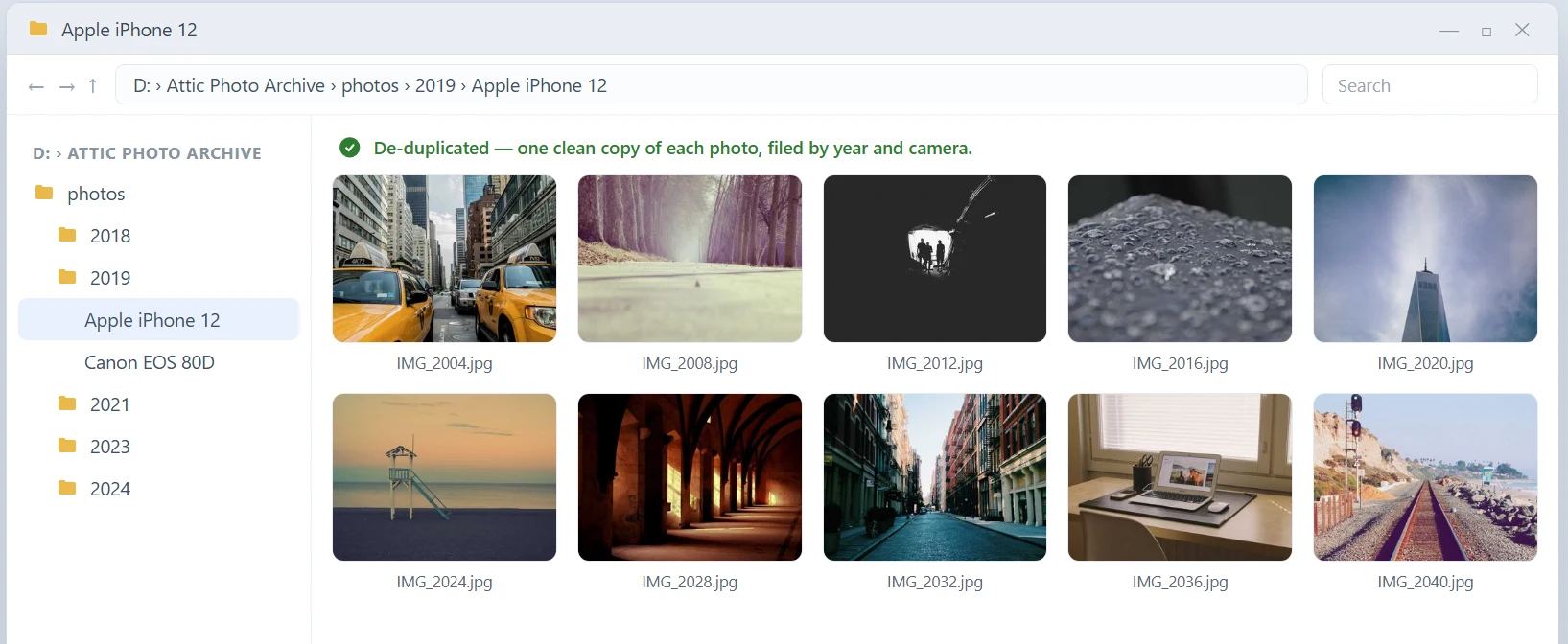Click Apple iPhone 12 breadcrumb segment
The image size is (1568, 644).
point(539,85)
